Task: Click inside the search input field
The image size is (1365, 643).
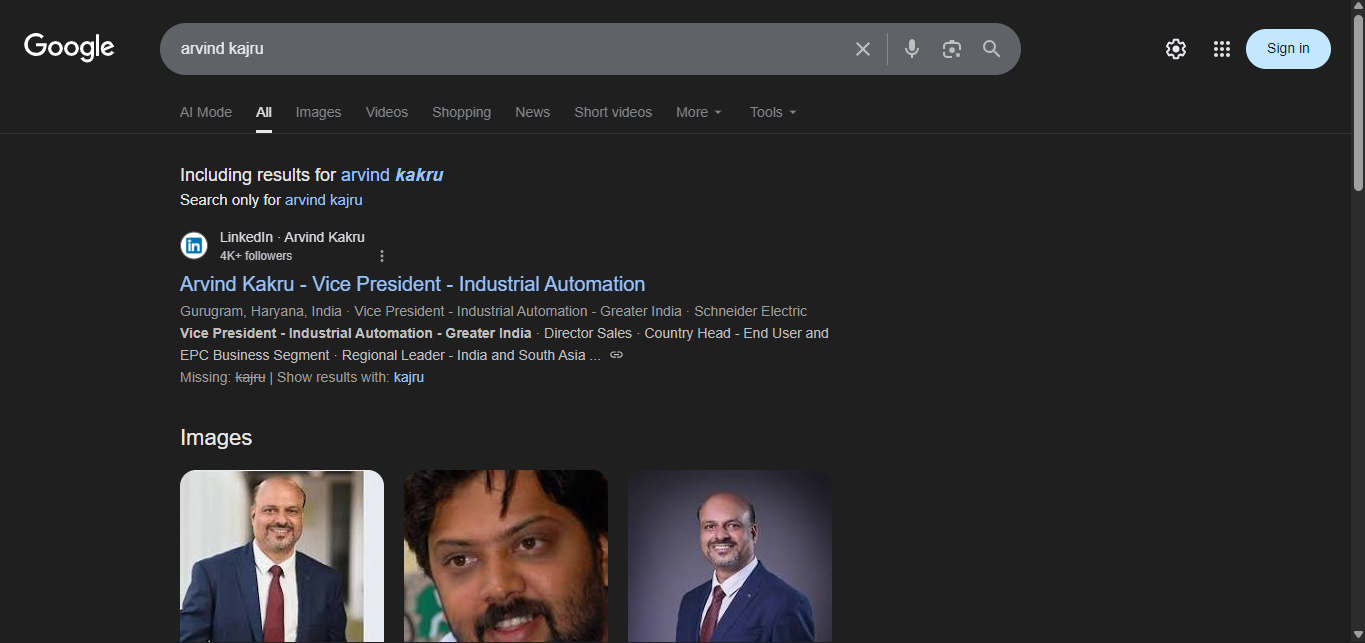Action: (x=500, y=49)
